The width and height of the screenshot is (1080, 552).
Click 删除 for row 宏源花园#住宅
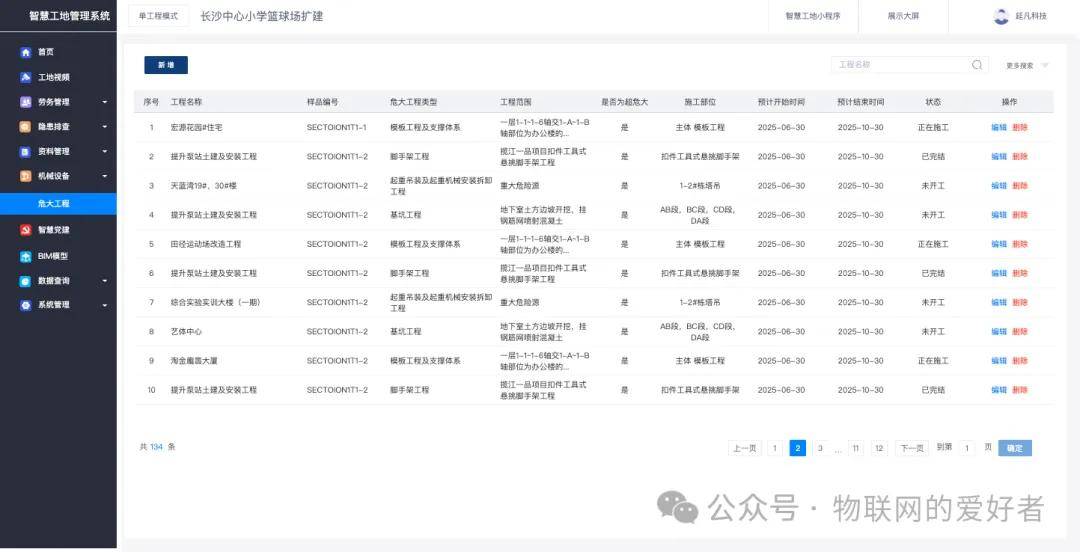coord(1020,127)
